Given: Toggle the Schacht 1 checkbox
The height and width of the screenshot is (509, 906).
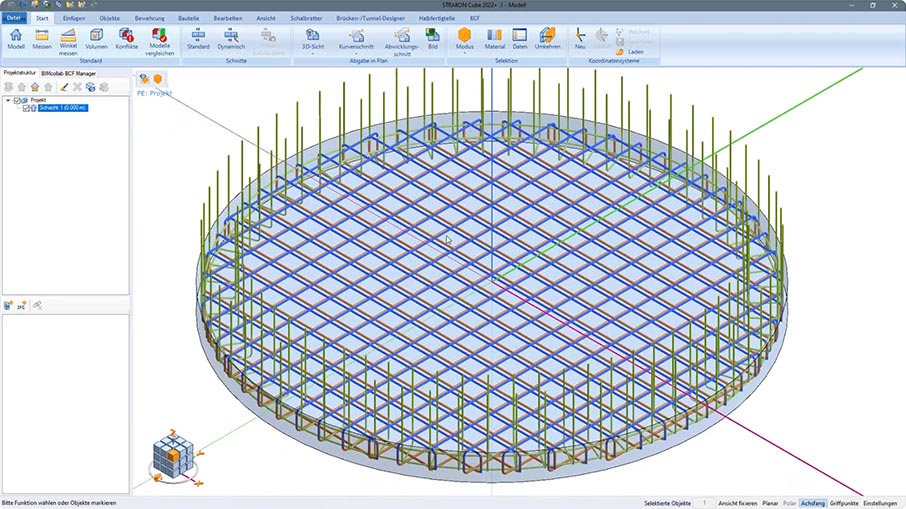Looking at the screenshot, I should click(26, 108).
